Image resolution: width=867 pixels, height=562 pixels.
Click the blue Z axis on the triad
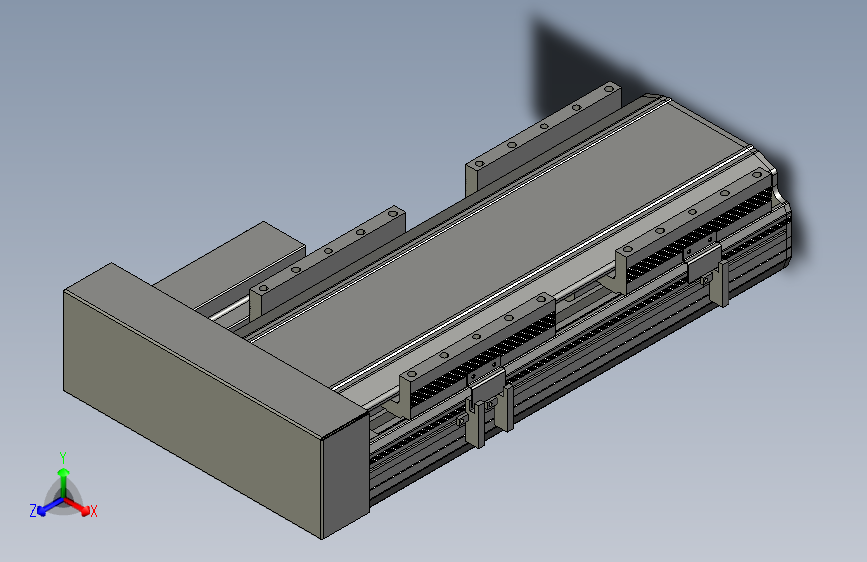tap(50, 507)
